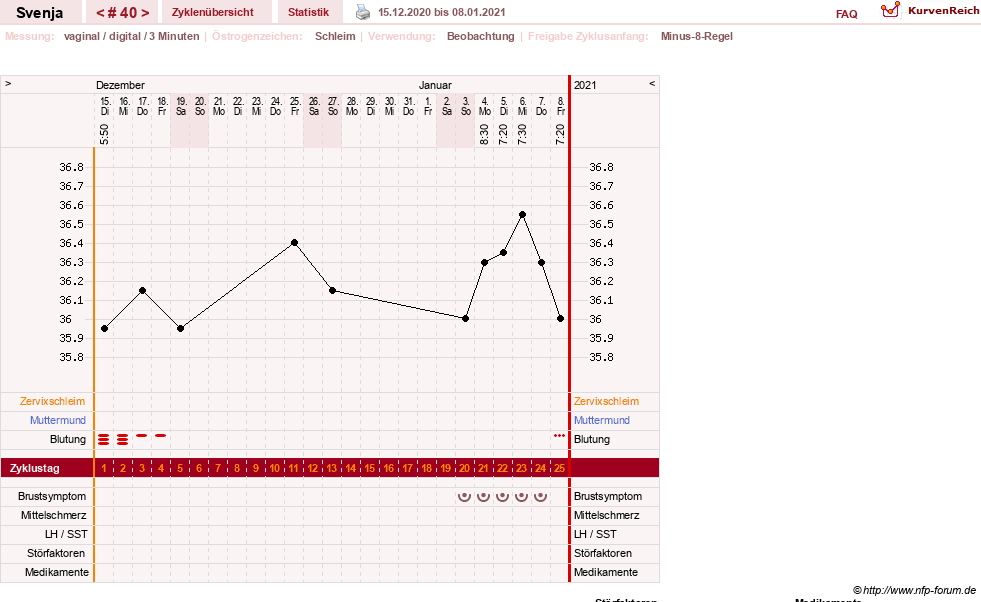981x602 pixels.
Task: Click the '>' arrow at chart's top left
Action: 8,83
